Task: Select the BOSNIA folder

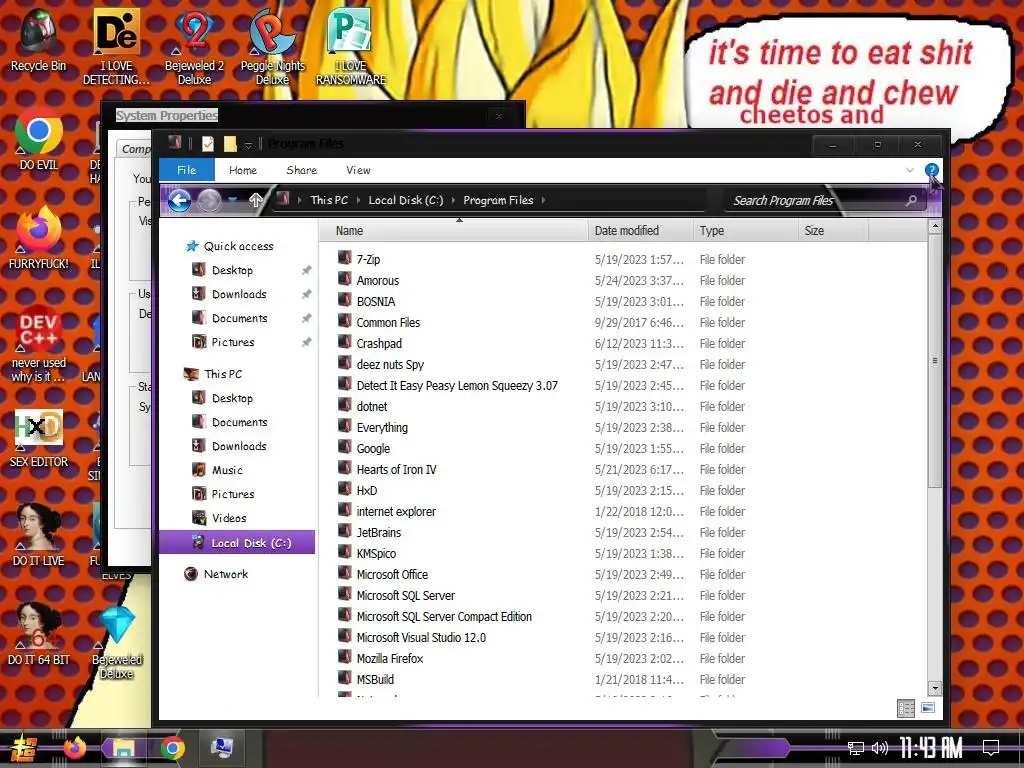Action: click(376, 301)
